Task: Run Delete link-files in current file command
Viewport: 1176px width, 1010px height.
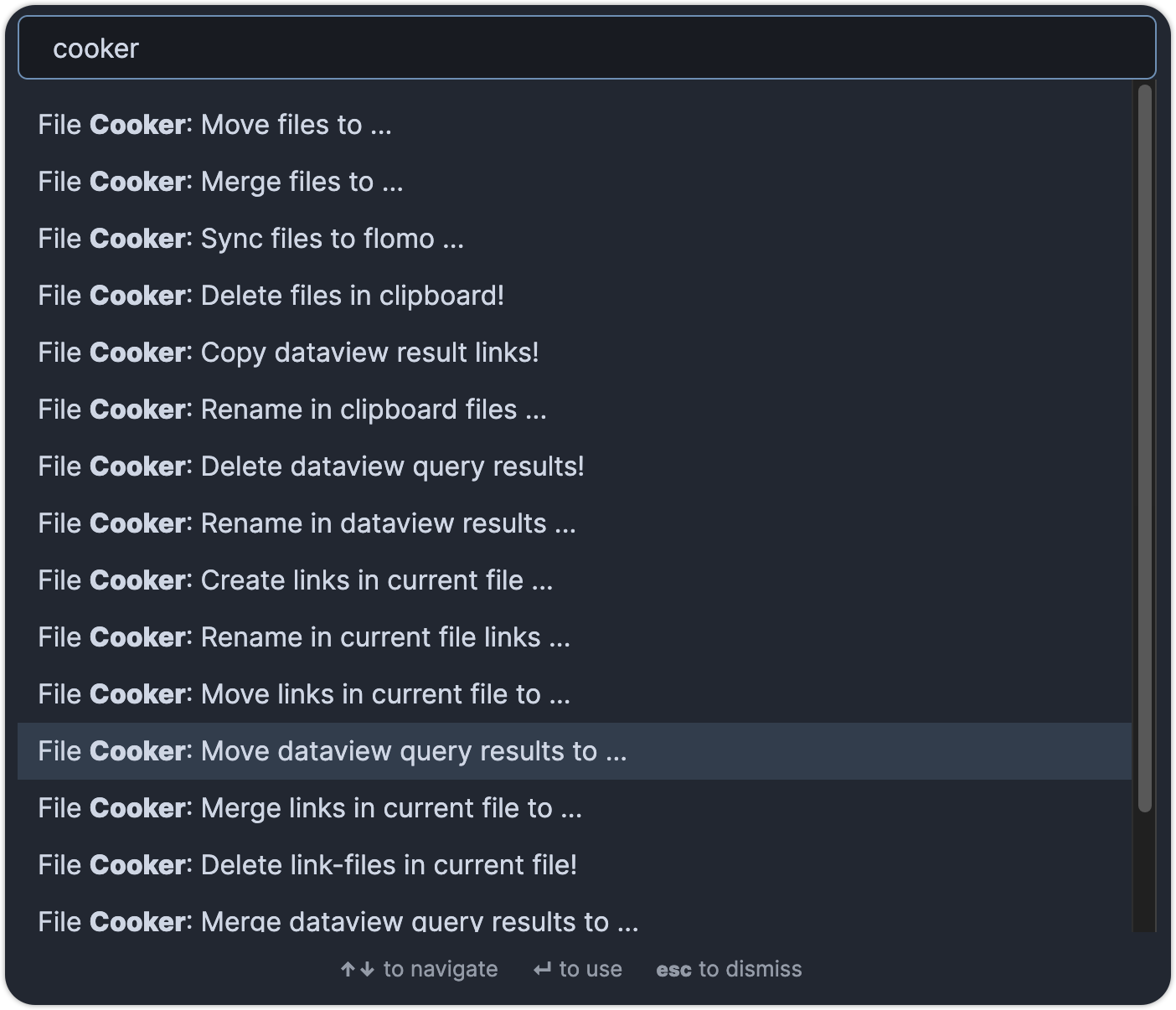Action: click(x=575, y=865)
